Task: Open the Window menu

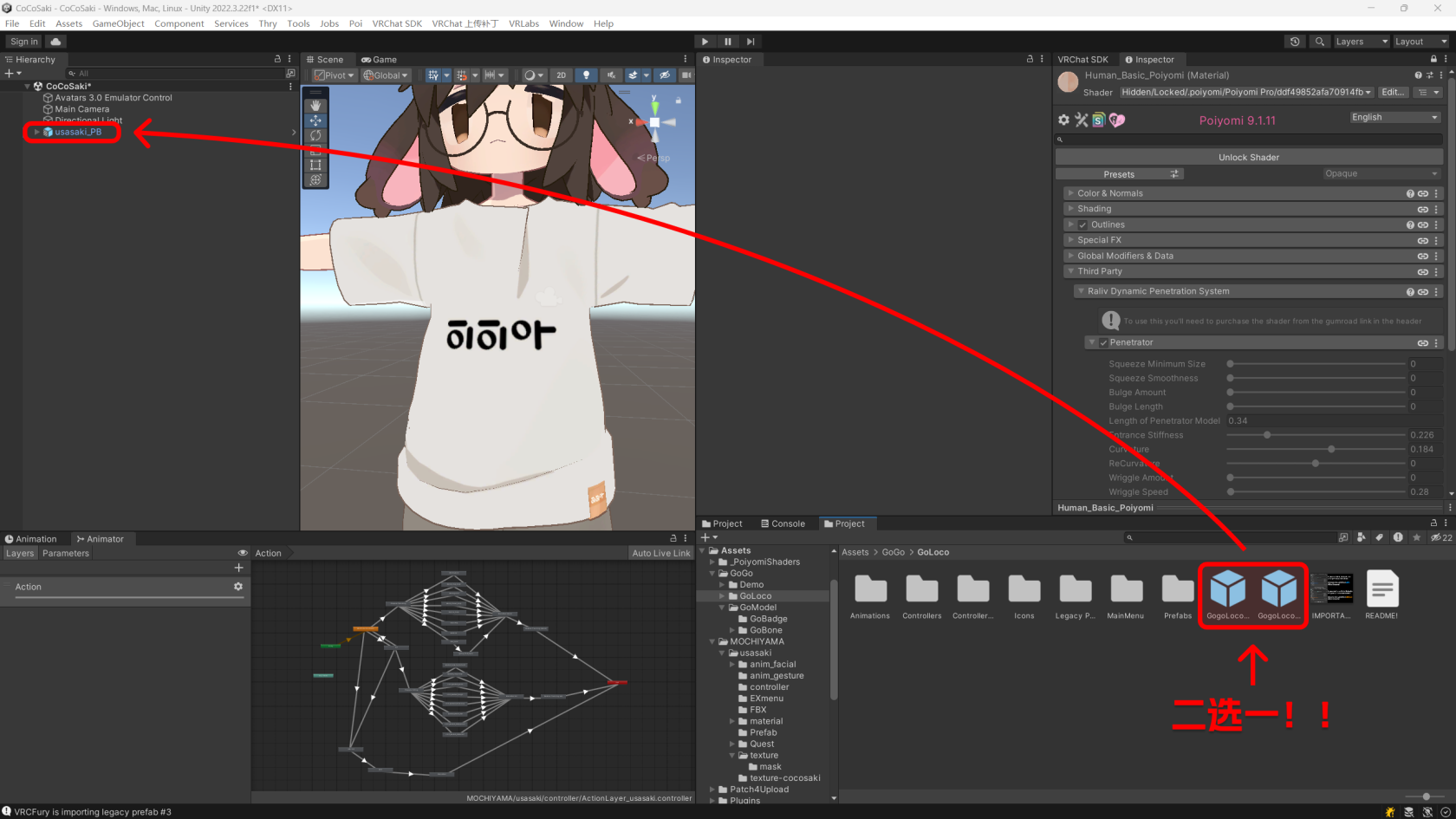Action: [x=566, y=23]
